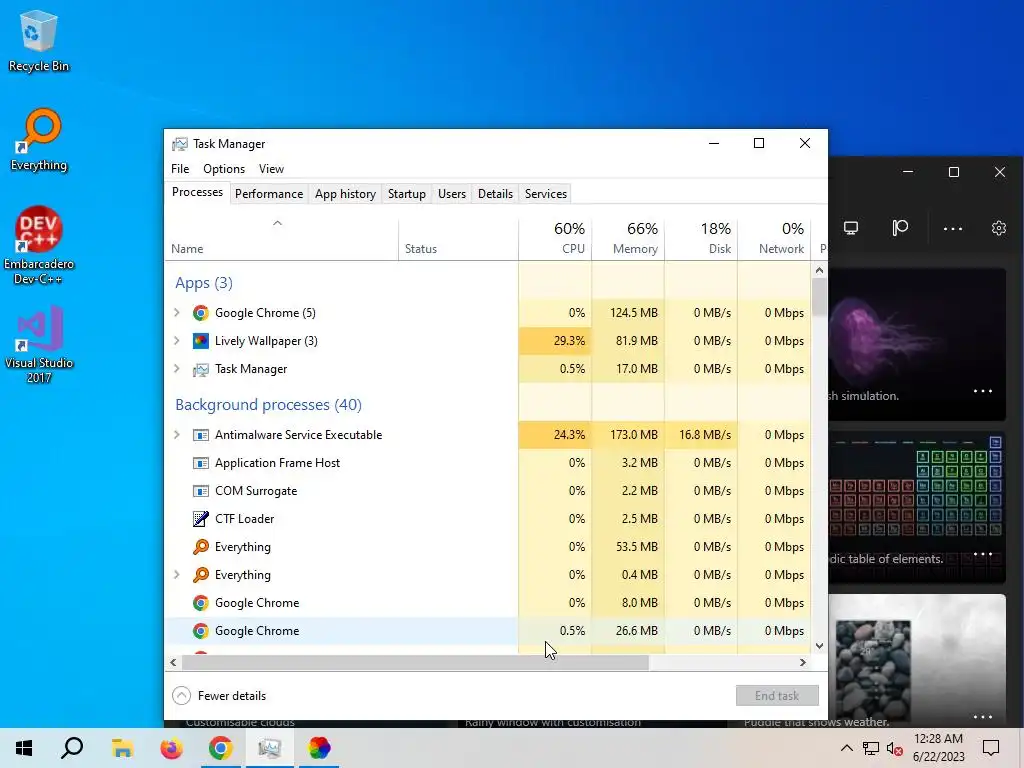Click Google Chrome icon using 8.0 MB
The image size is (1024, 768).
200,603
